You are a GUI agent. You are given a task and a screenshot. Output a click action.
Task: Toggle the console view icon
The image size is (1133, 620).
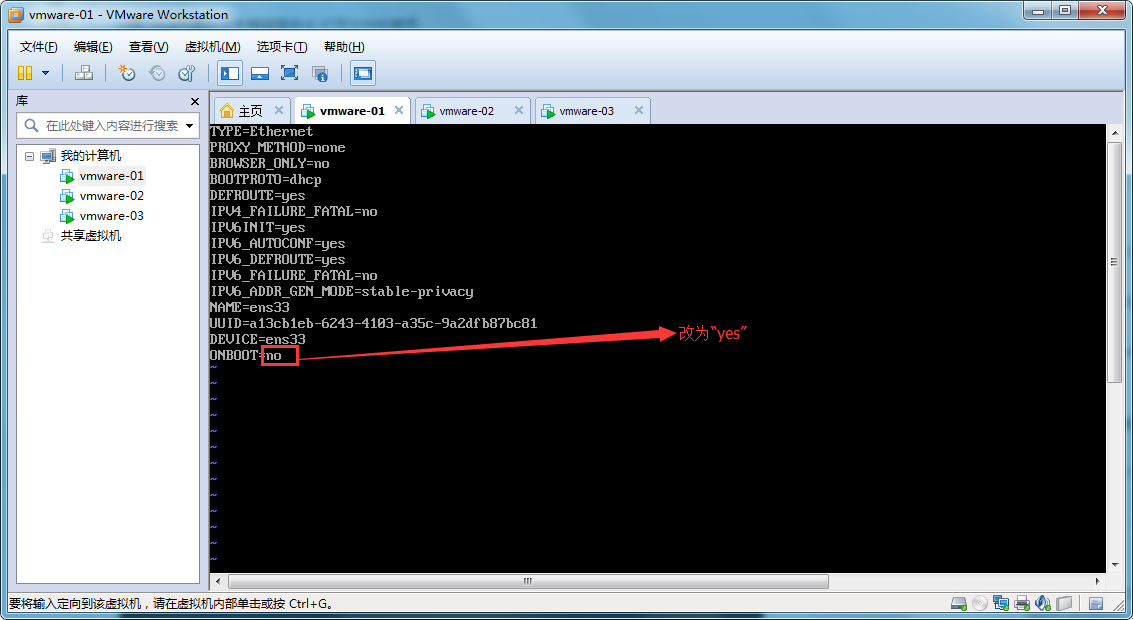pos(363,73)
